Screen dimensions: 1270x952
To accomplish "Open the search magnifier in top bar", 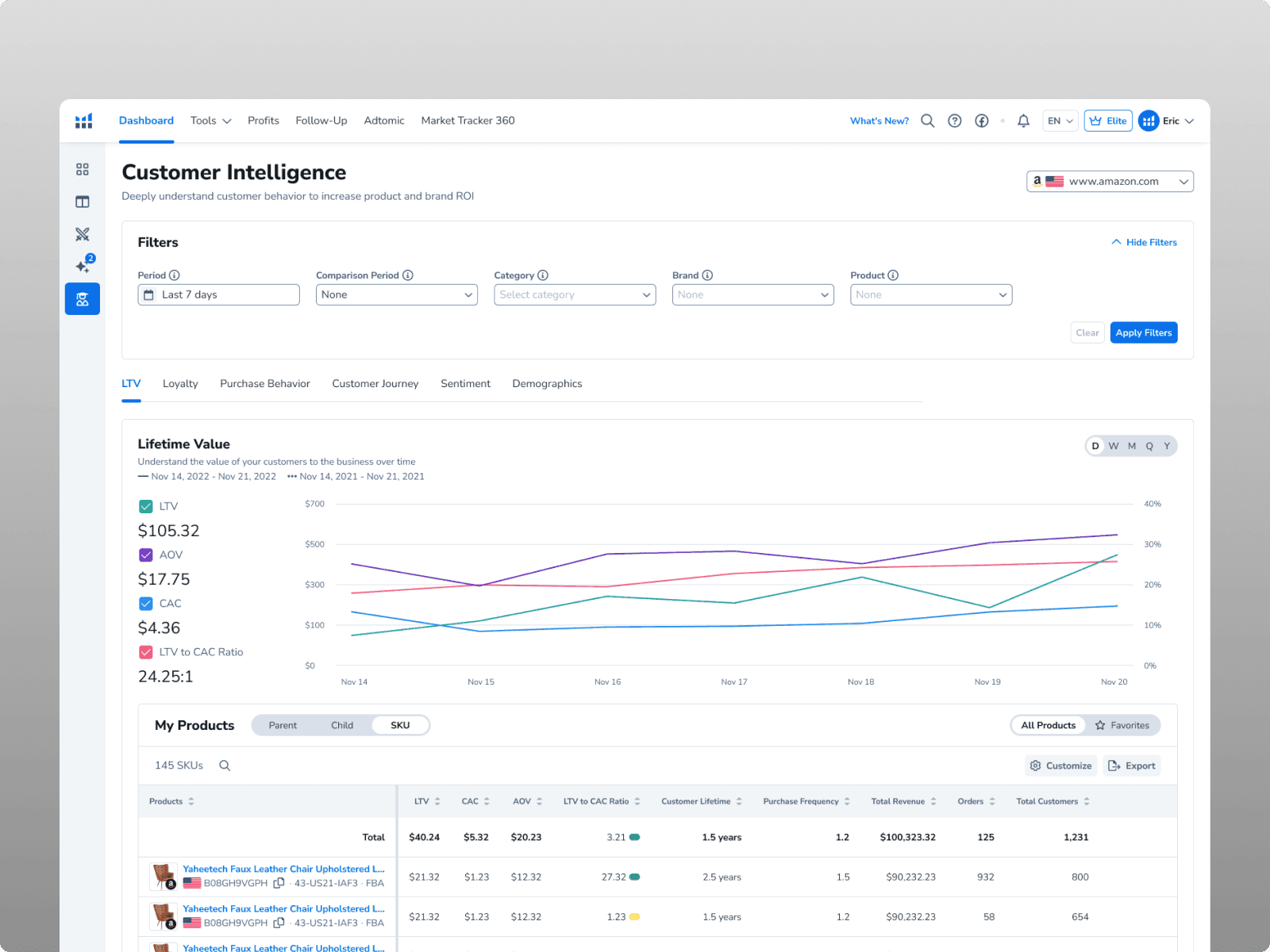I will (x=927, y=121).
